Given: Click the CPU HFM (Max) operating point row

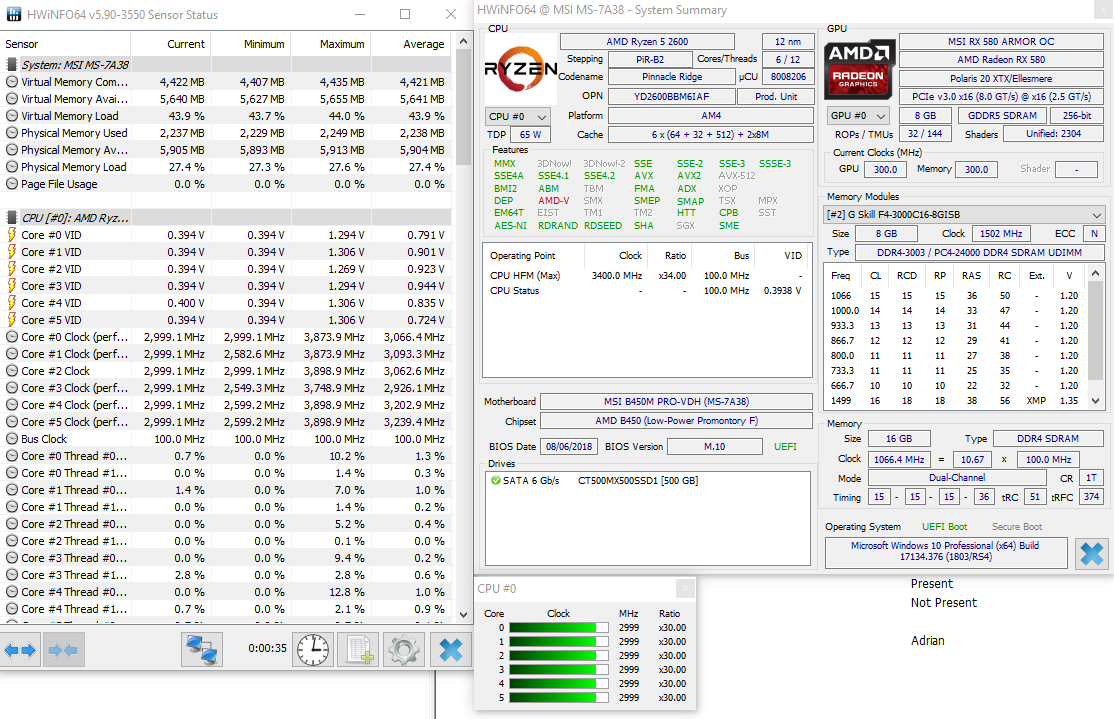Looking at the screenshot, I should pos(647,275).
